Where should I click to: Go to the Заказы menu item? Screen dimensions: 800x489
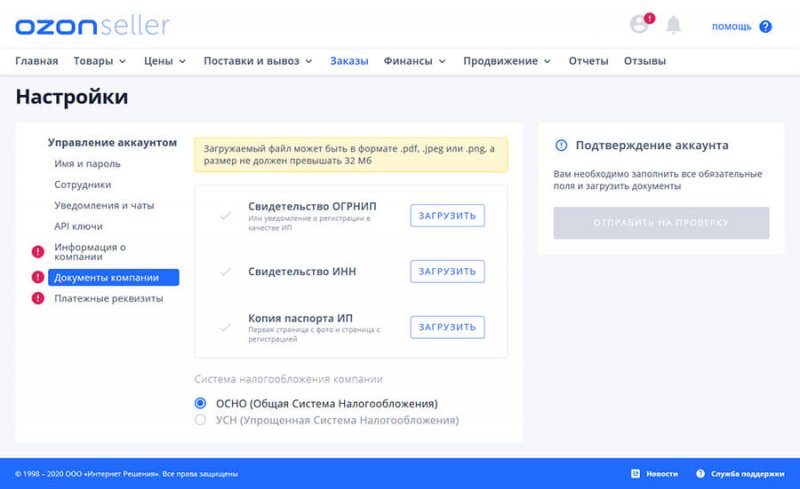point(349,61)
